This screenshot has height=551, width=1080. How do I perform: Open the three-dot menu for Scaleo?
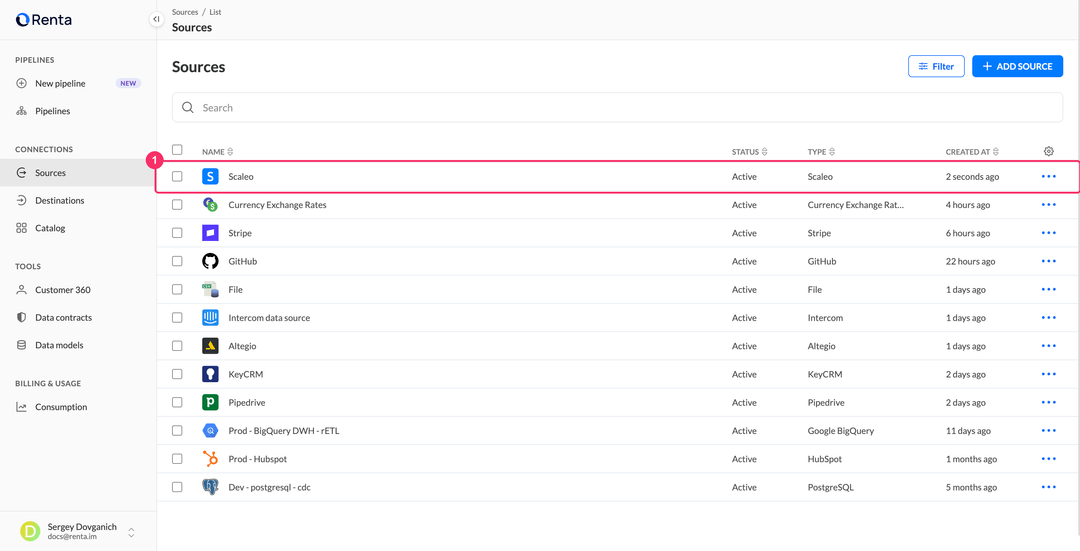coord(1048,176)
